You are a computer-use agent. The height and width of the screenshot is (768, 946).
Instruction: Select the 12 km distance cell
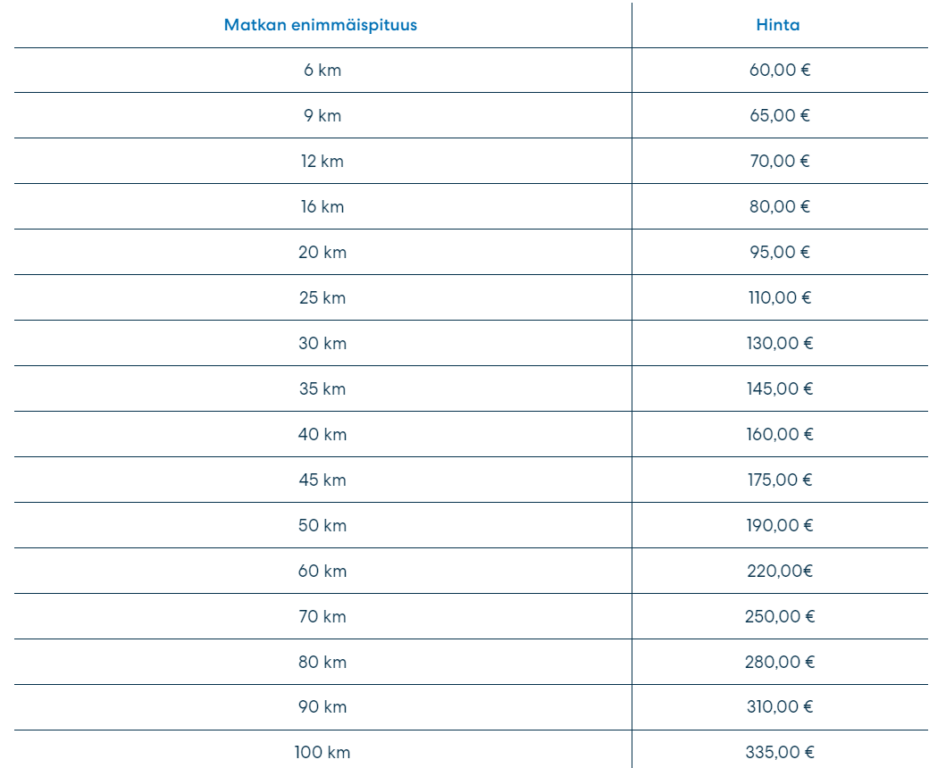321,161
